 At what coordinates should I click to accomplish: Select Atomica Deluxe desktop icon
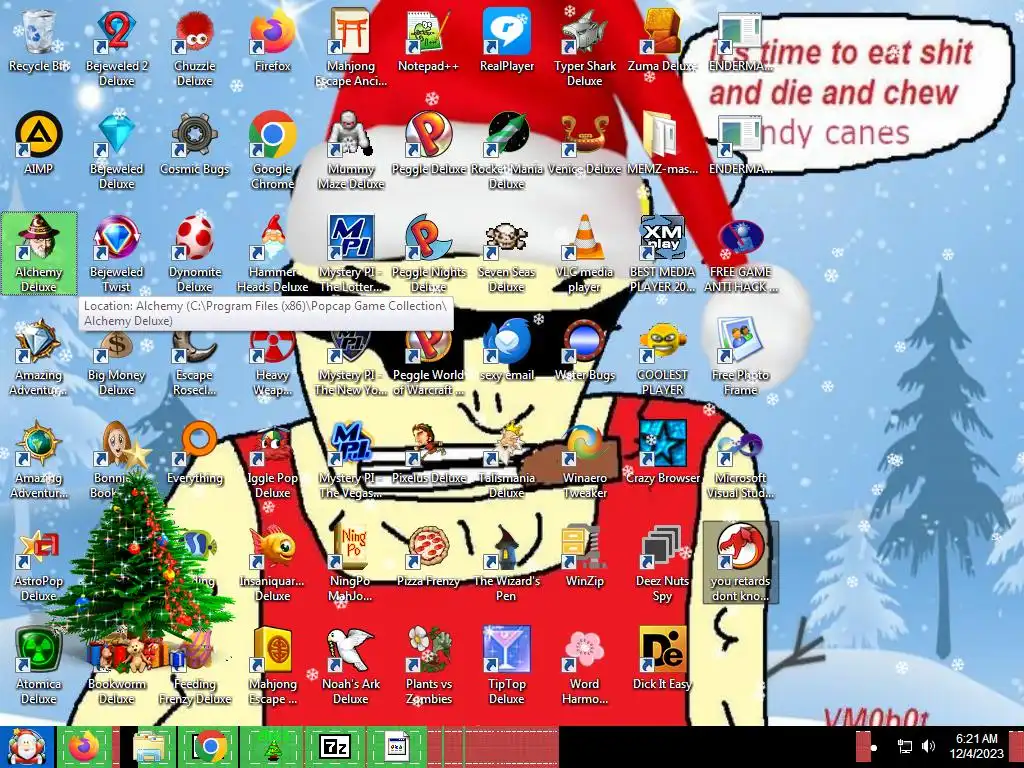click(39, 666)
